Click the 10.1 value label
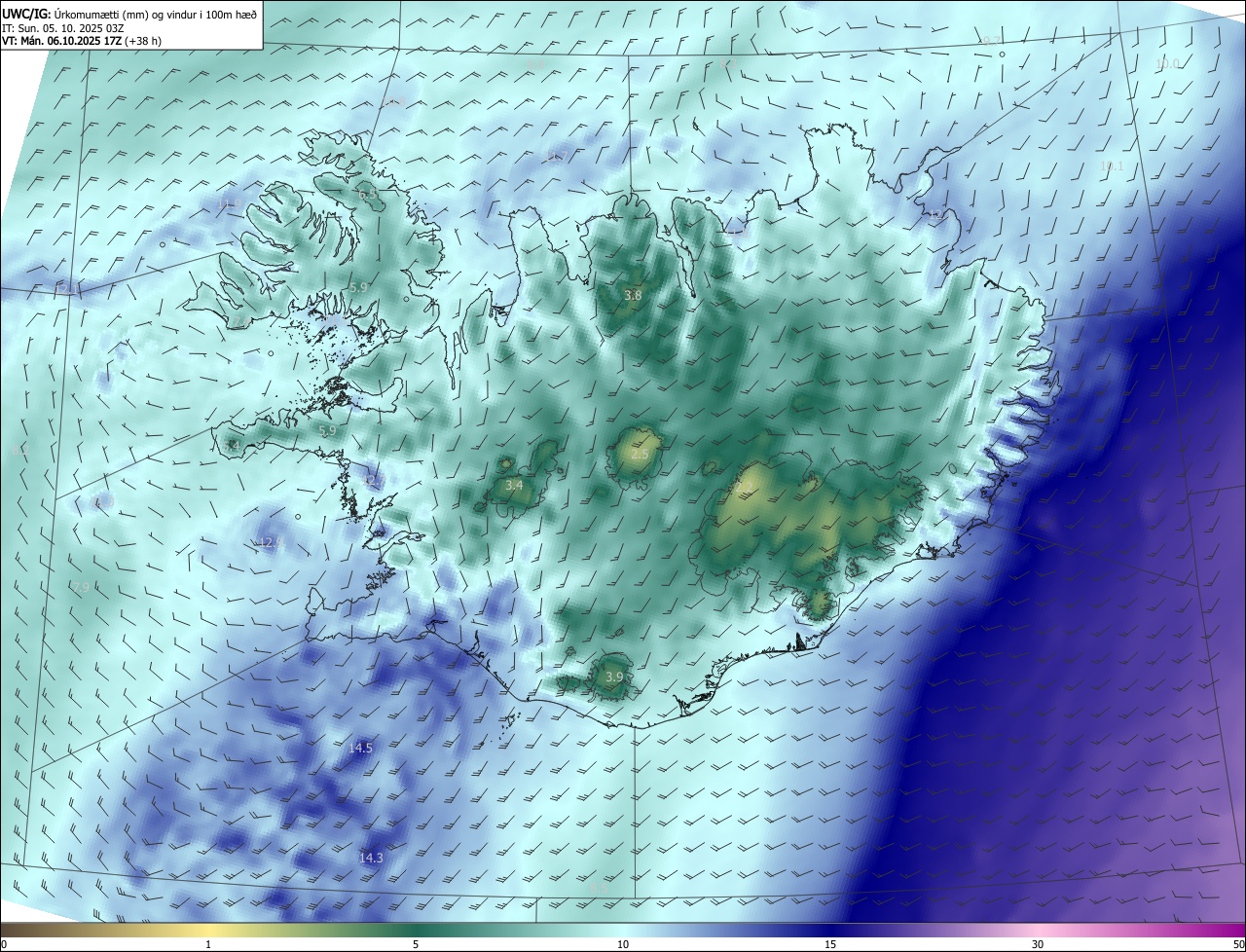This screenshot has height=952, width=1246. point(1111,166)
